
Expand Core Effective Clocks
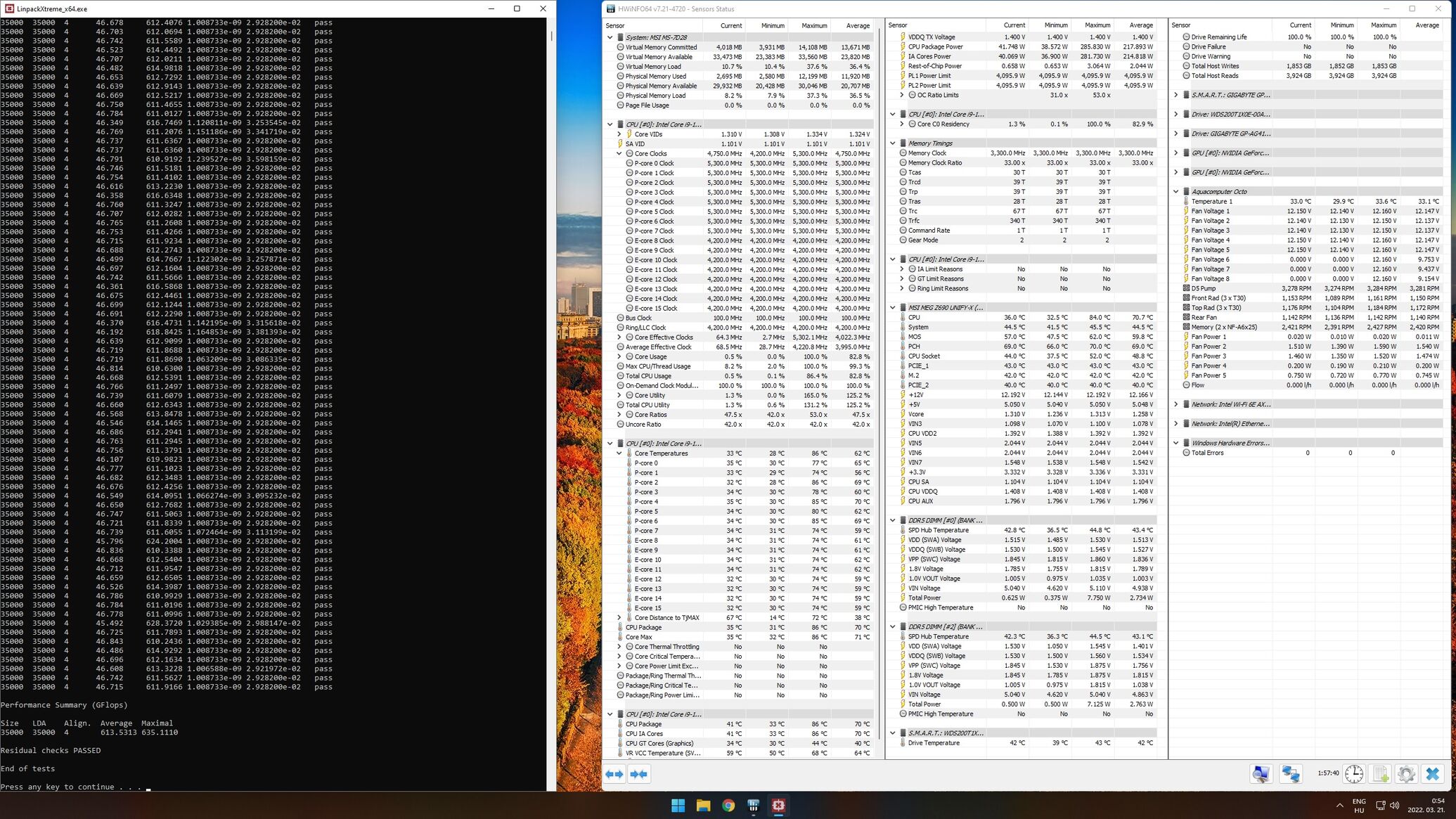coord(619,337)
